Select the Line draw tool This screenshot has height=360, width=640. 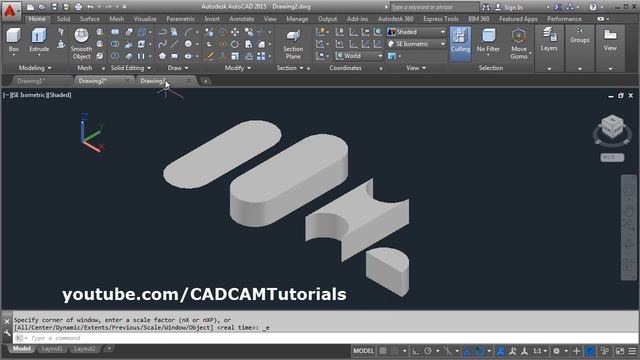[175, 44]
